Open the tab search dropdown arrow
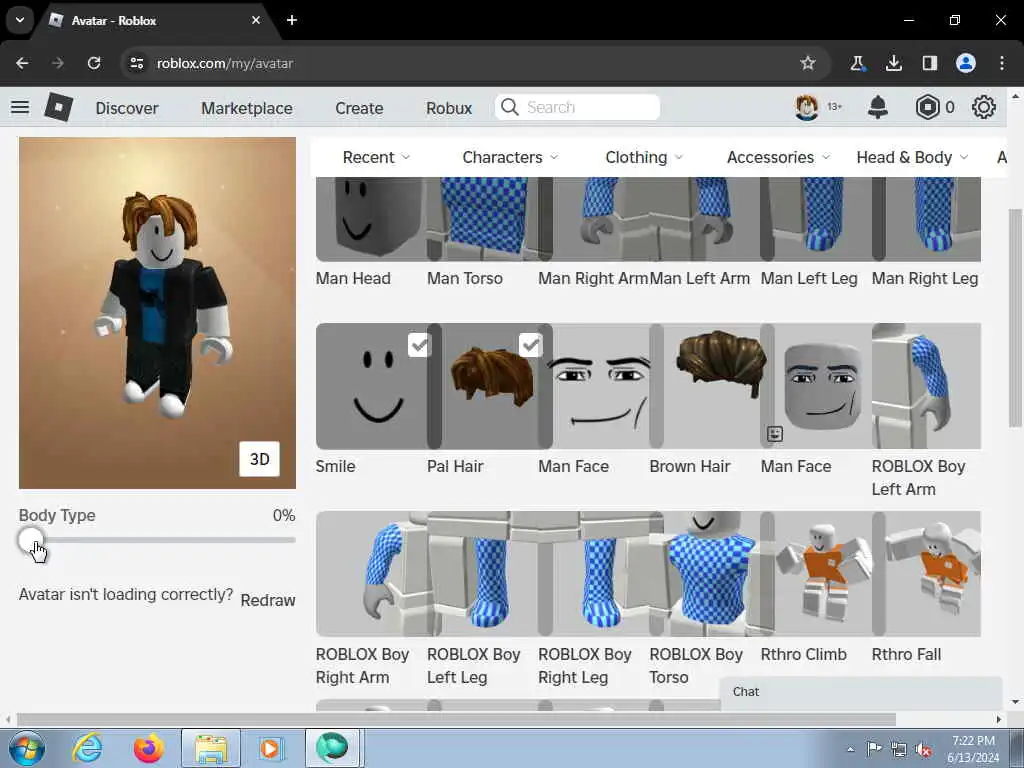This screenshot has width=1024, height=768. pyautogui.click(x=20, y=20)
